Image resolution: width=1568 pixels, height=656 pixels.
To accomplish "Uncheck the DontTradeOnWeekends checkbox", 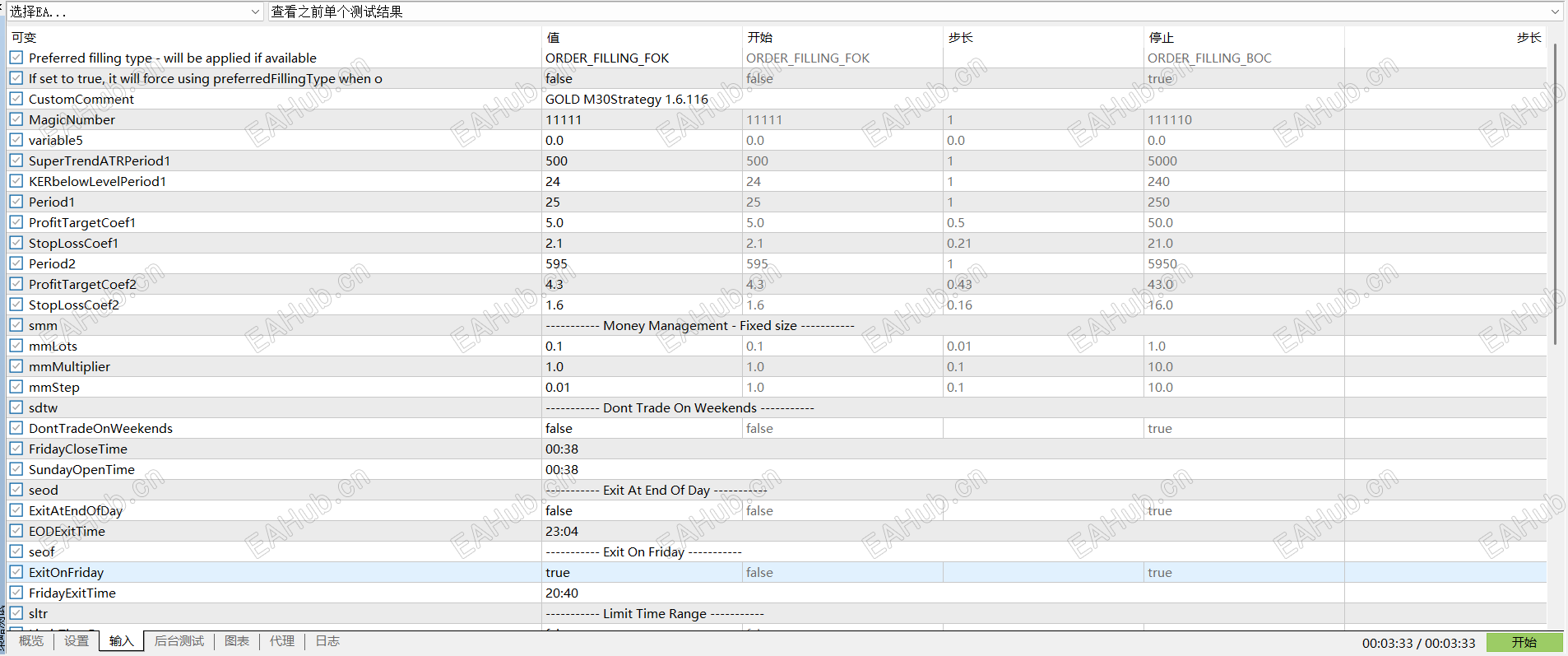I will (x=16, y=428).
